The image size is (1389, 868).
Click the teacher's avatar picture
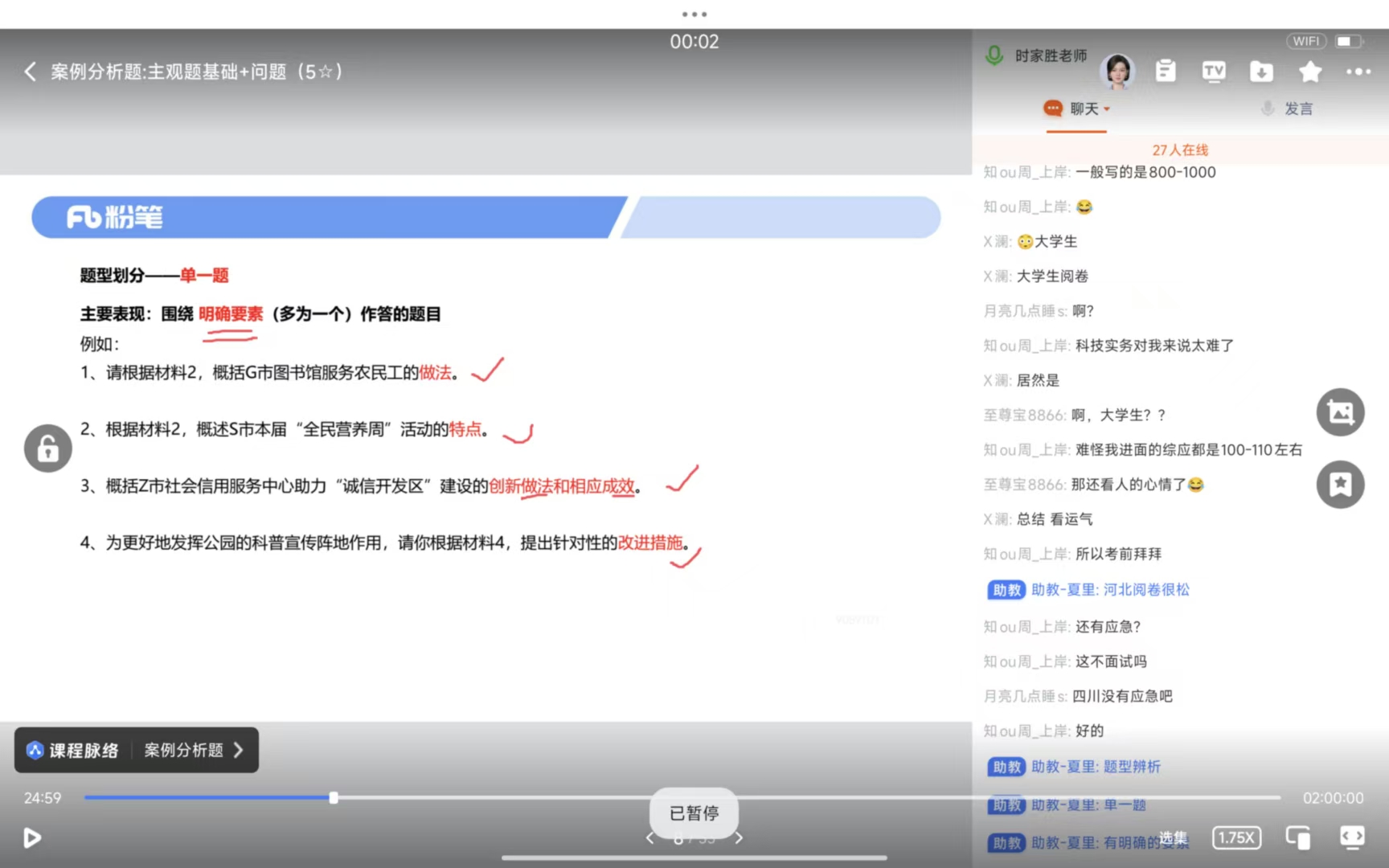[x=1118, y=72]
